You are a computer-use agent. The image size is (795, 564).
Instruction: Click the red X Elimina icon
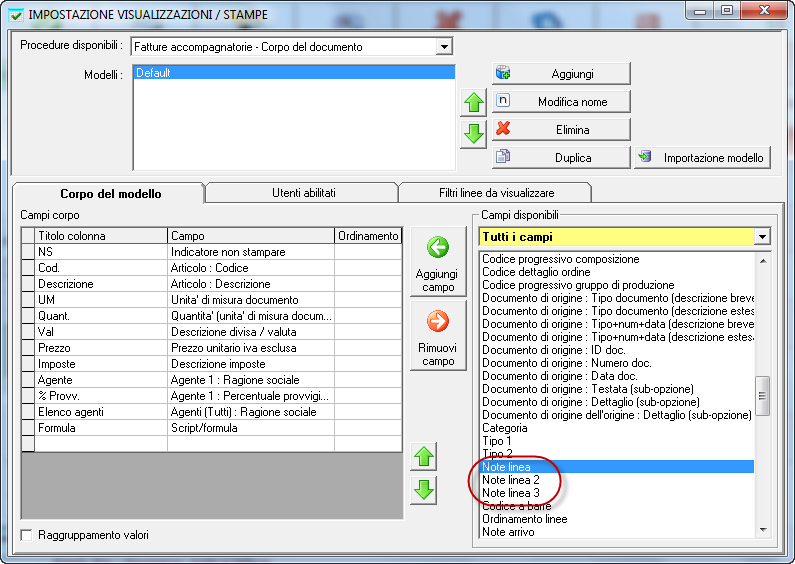[x=503, y=128]
